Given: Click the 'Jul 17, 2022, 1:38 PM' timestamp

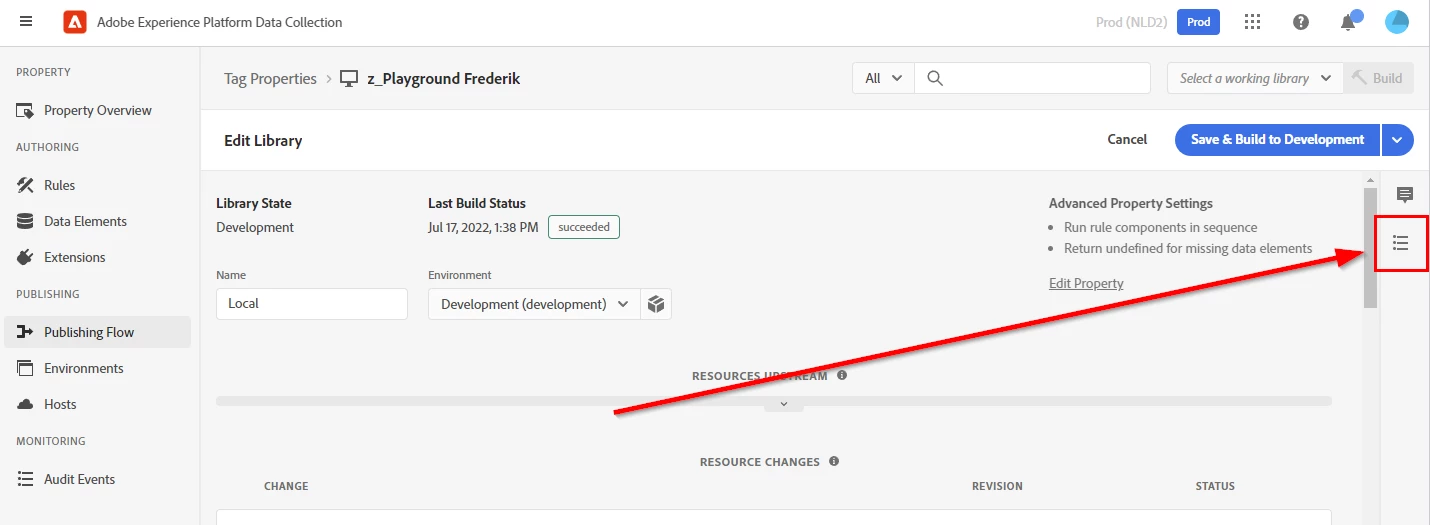Looking at the screenshot, I should coord(483,227).
